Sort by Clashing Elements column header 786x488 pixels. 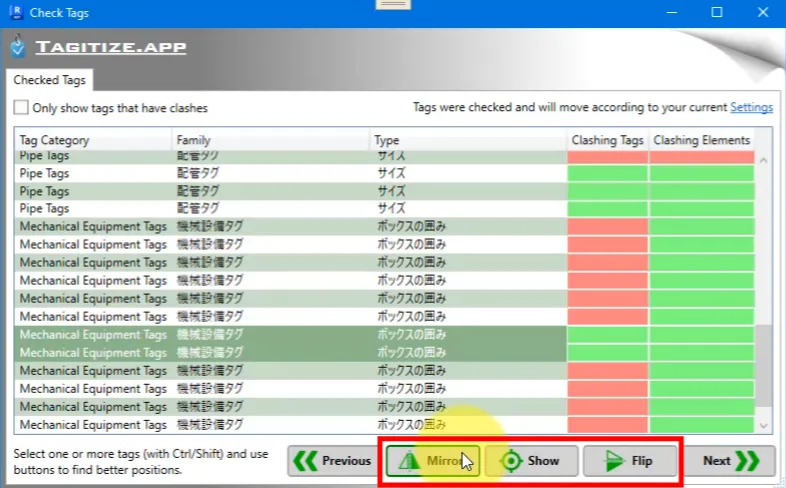701,140
